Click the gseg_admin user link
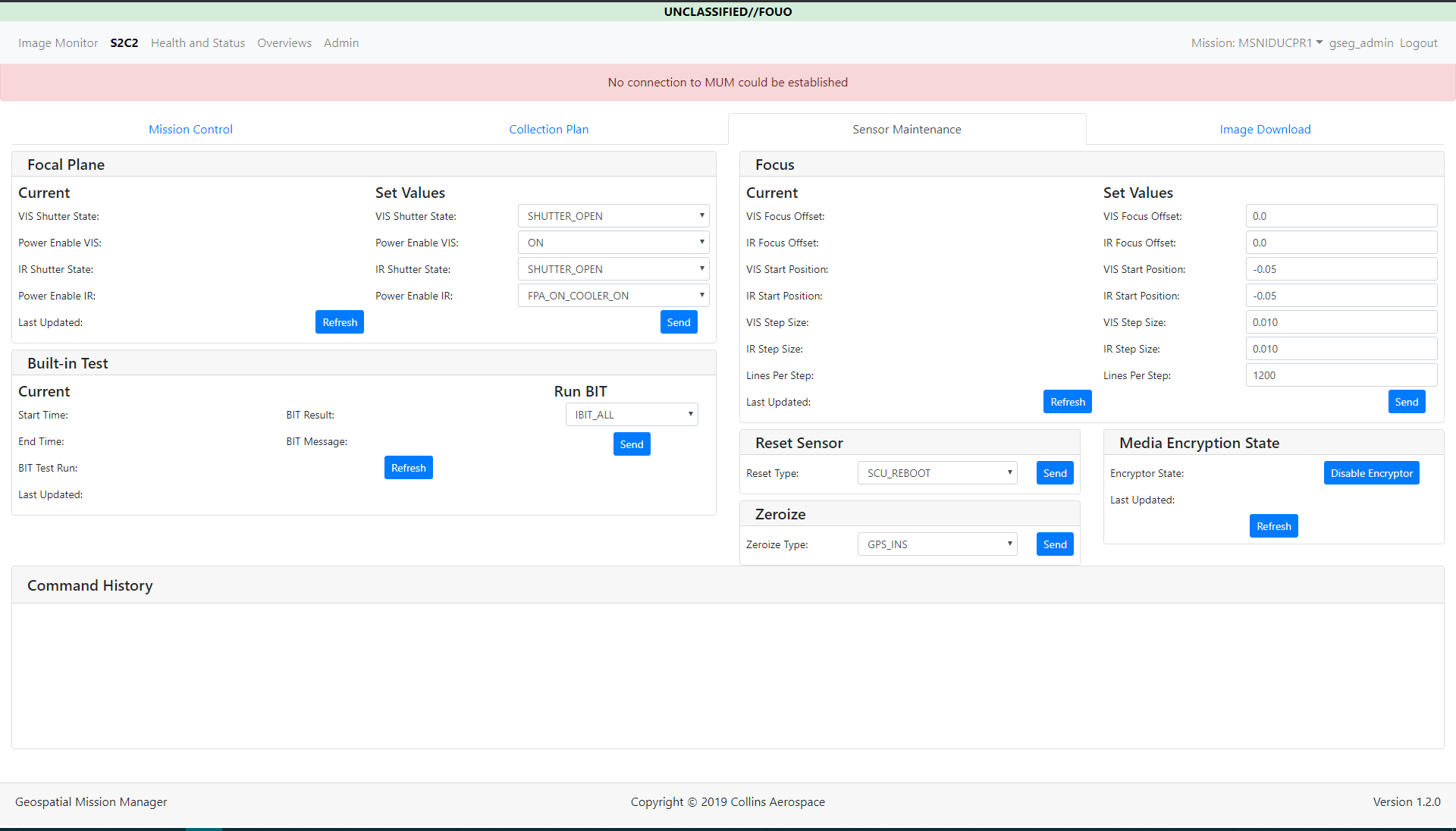 point(1361,42)
